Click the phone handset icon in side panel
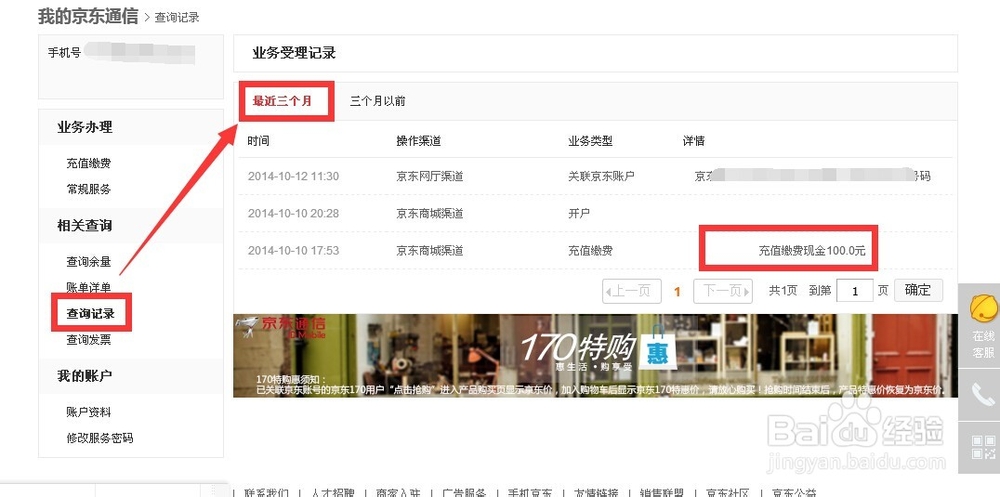Screen dimensions: 1000x497 [983, 396]
